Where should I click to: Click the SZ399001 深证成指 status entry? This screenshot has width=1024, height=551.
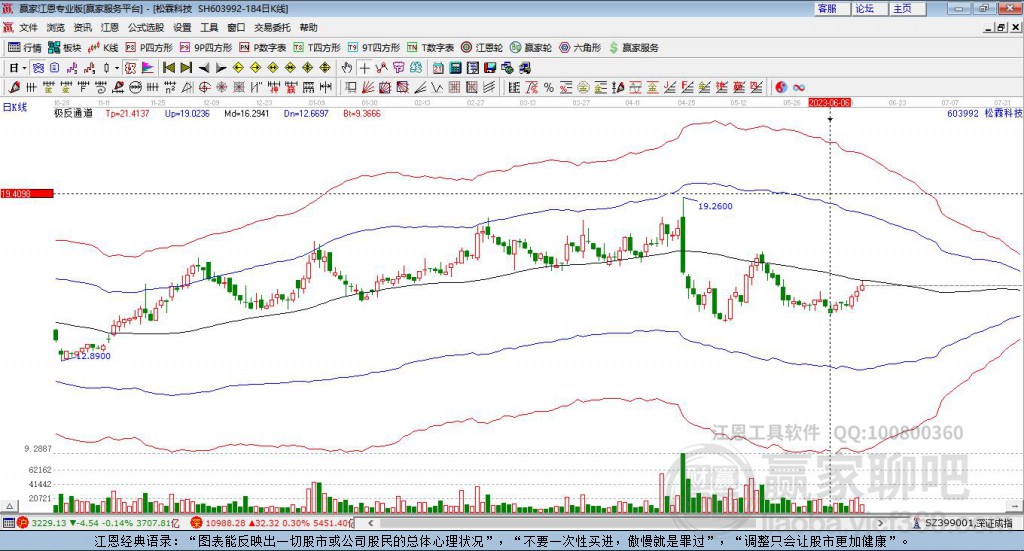(963, 523)
